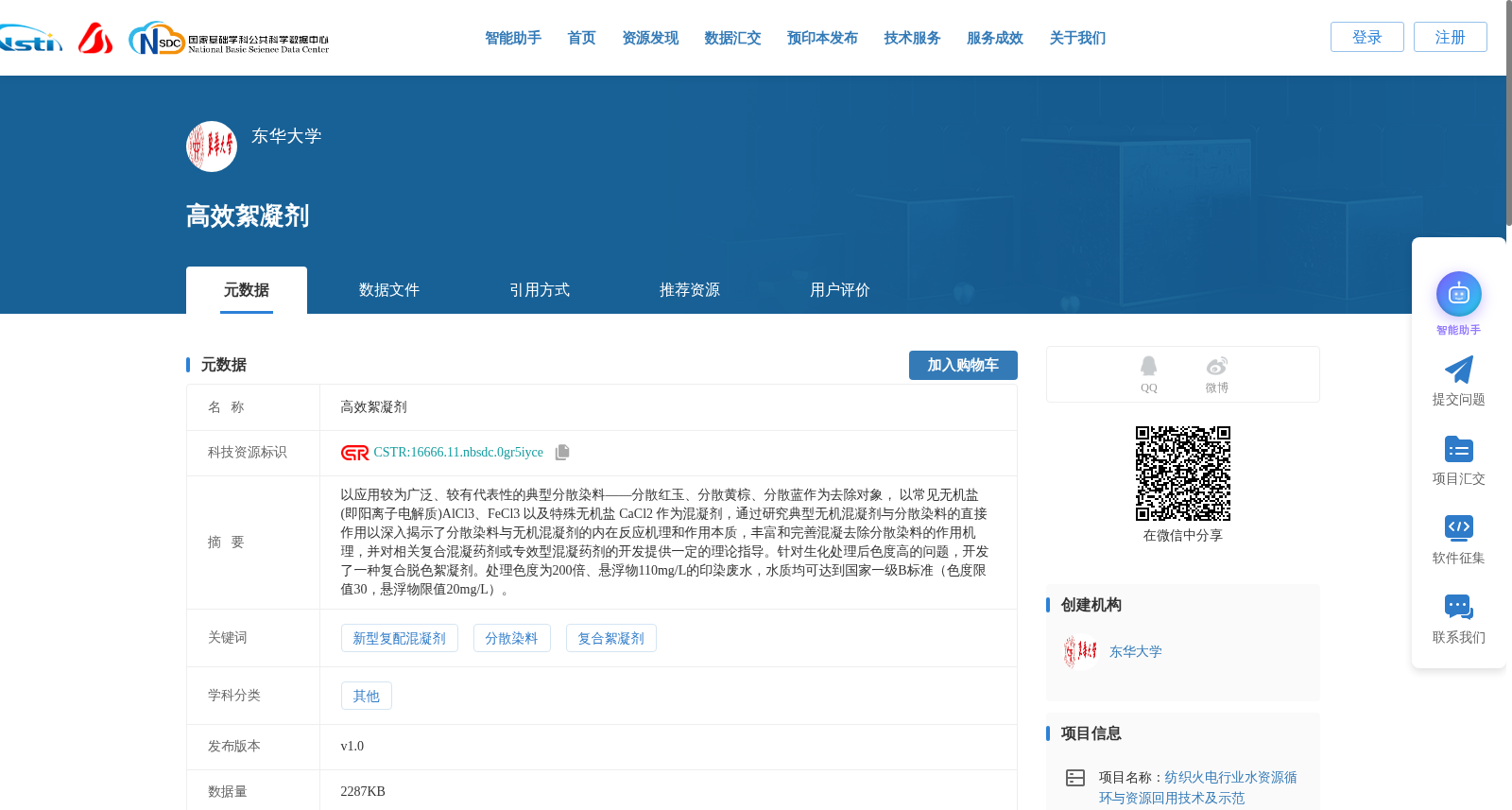
Task: Click the CSTR red logo icon
Action: (x=354, y=453)
